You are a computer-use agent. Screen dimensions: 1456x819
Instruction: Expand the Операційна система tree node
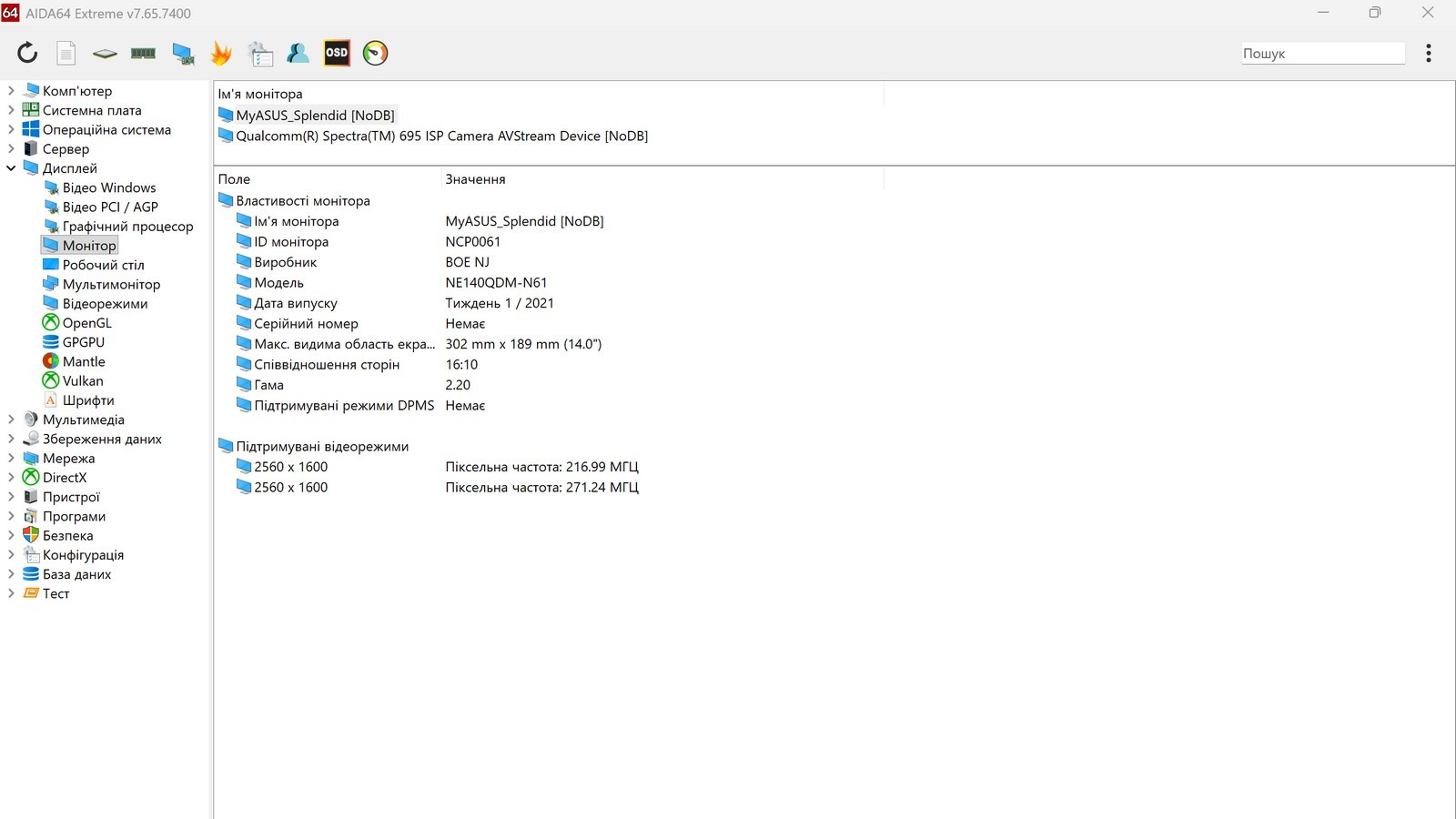(x=11, y=129)
